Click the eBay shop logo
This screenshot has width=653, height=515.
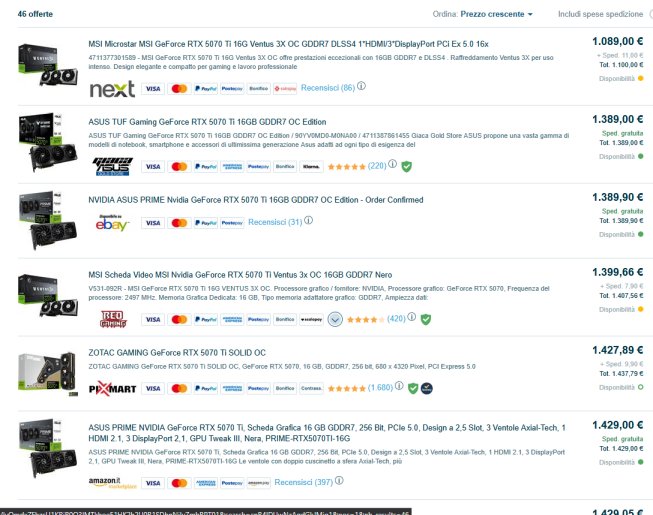click(x=112, y=223)
